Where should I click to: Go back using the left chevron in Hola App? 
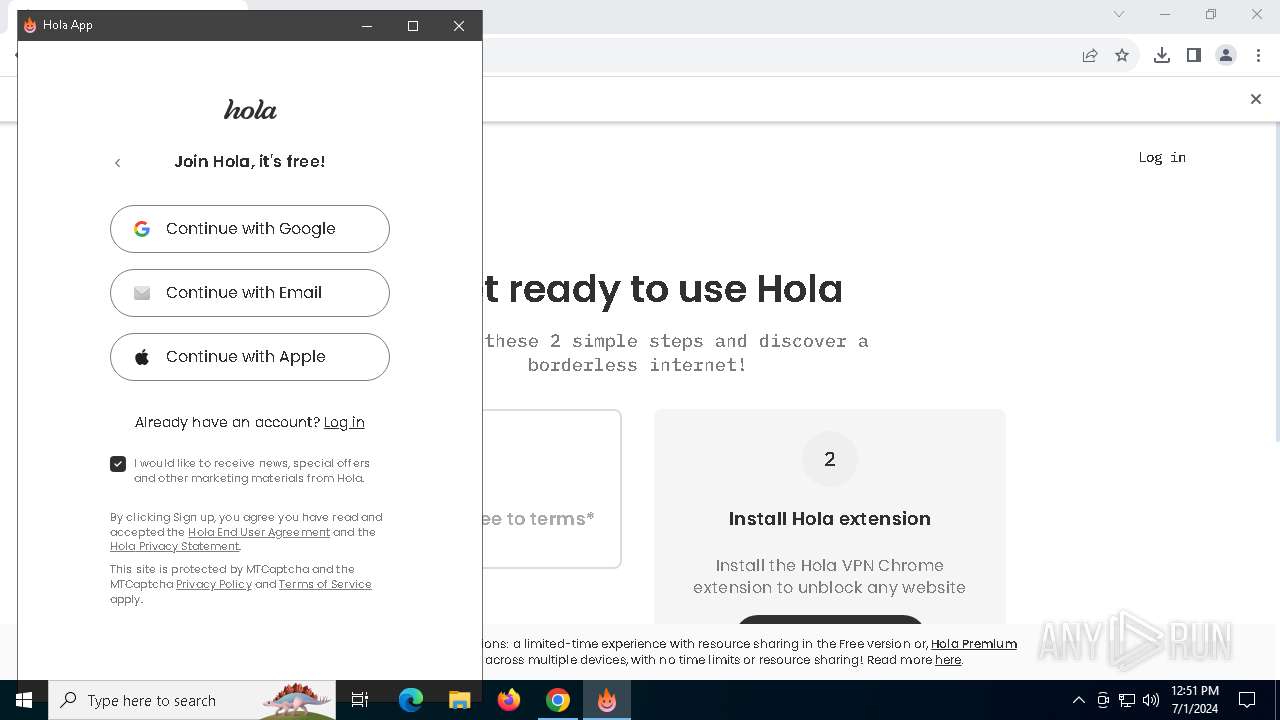pyautogui.click(x=117, y=162)
